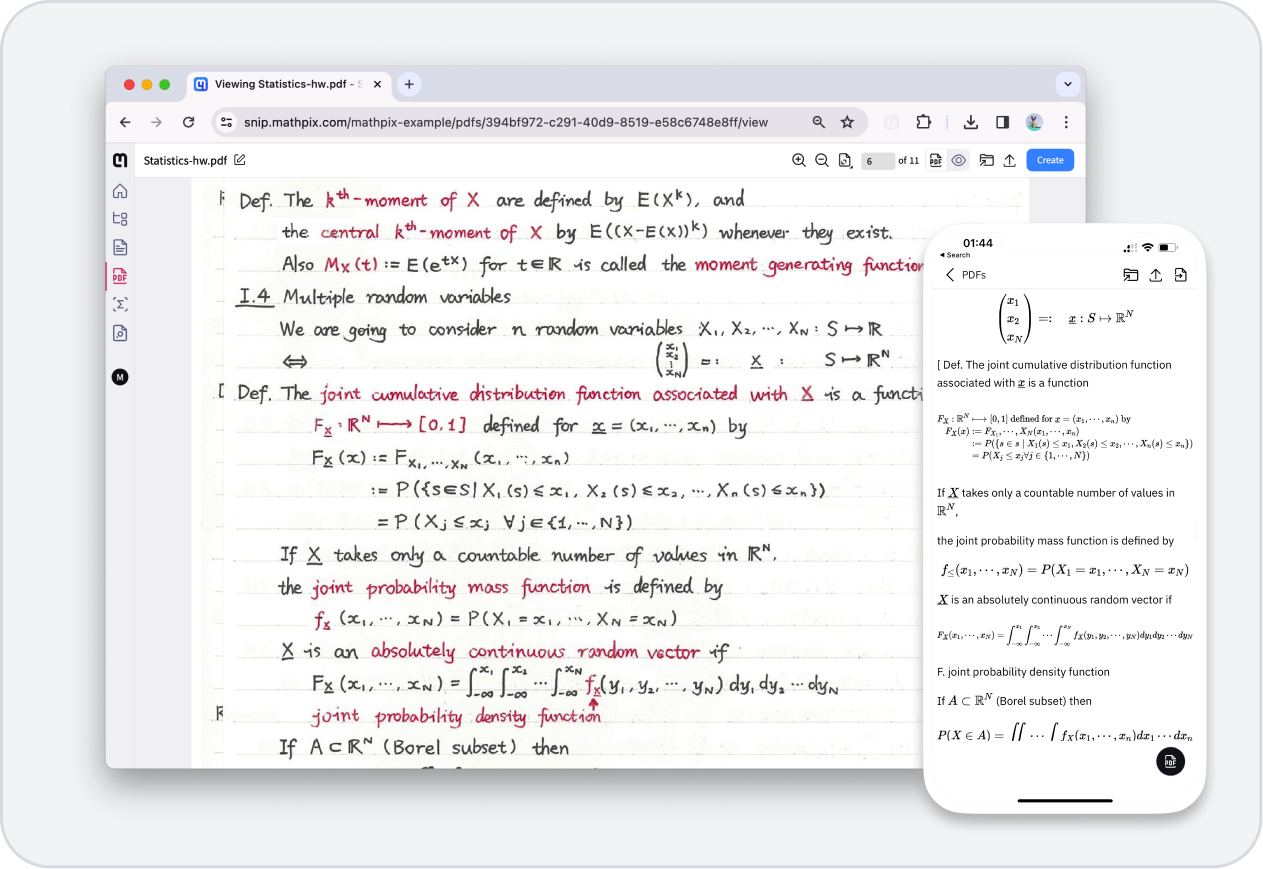This screenshot has height=869, width=1263.
Task: Edit the page number field showing 6
Action: (877, 161)
